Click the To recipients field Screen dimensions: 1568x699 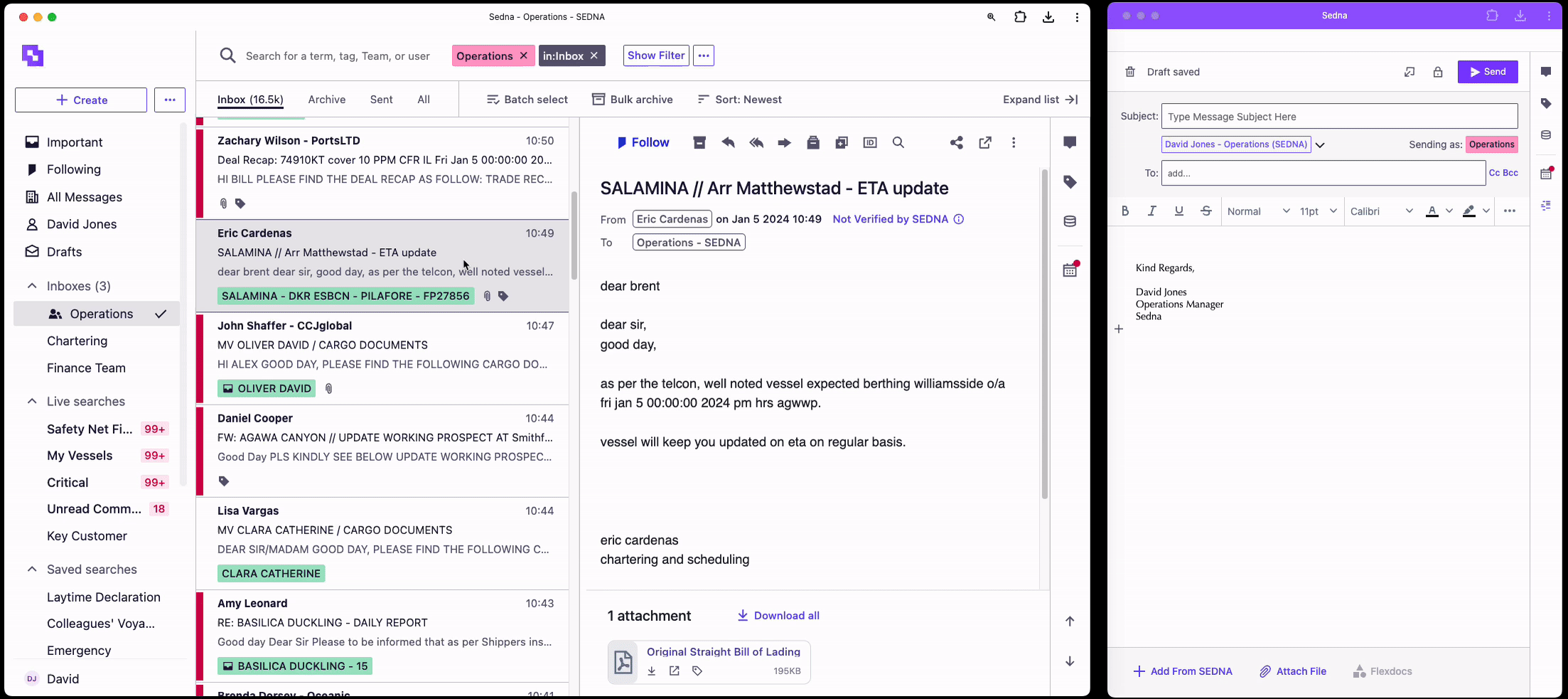(1323, 173)
